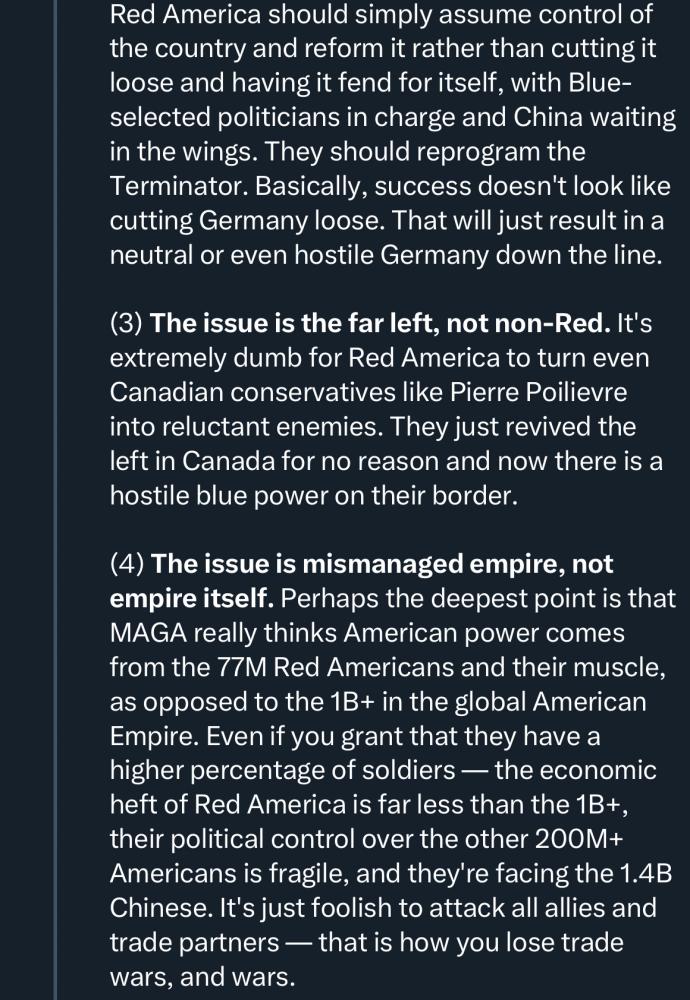Select the point number "(4)"
The height and width of the screenshot is (1000, 690).
click(x=127, y=564)
